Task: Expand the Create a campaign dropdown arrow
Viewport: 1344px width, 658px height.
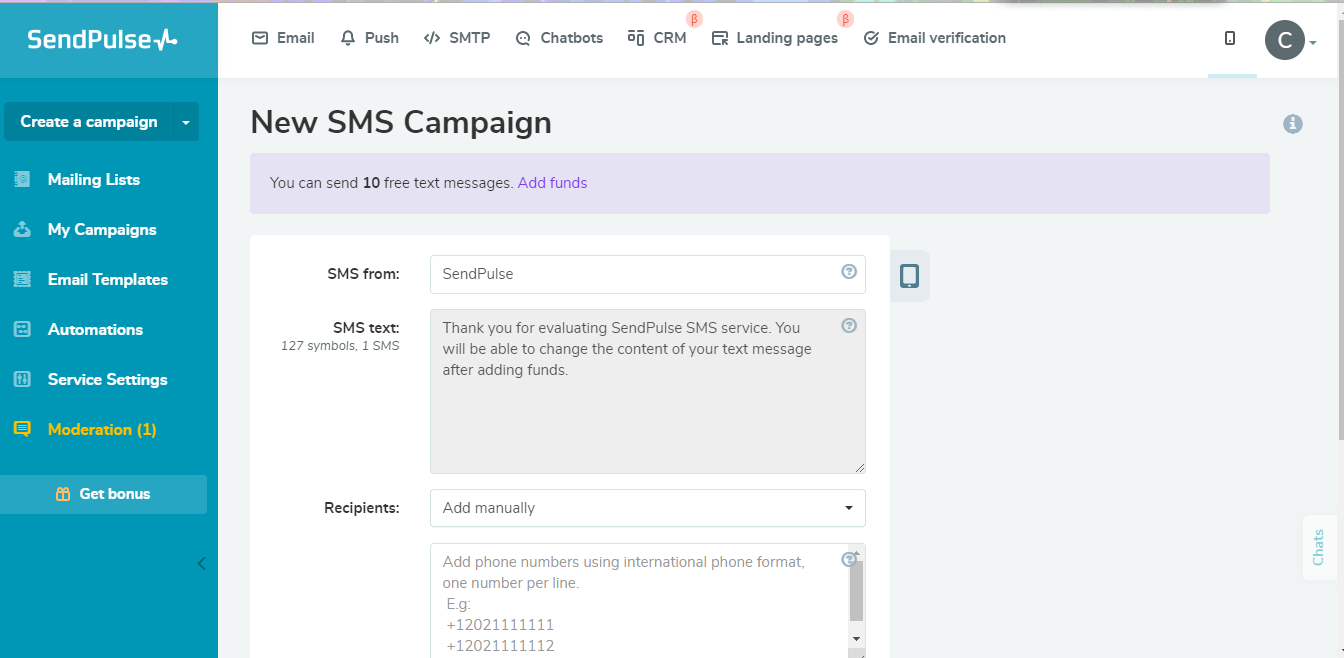Action: point(186,122)
